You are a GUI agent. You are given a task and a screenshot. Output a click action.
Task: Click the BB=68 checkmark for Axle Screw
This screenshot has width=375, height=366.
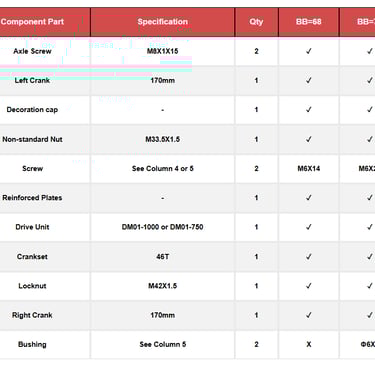(309, 51)
